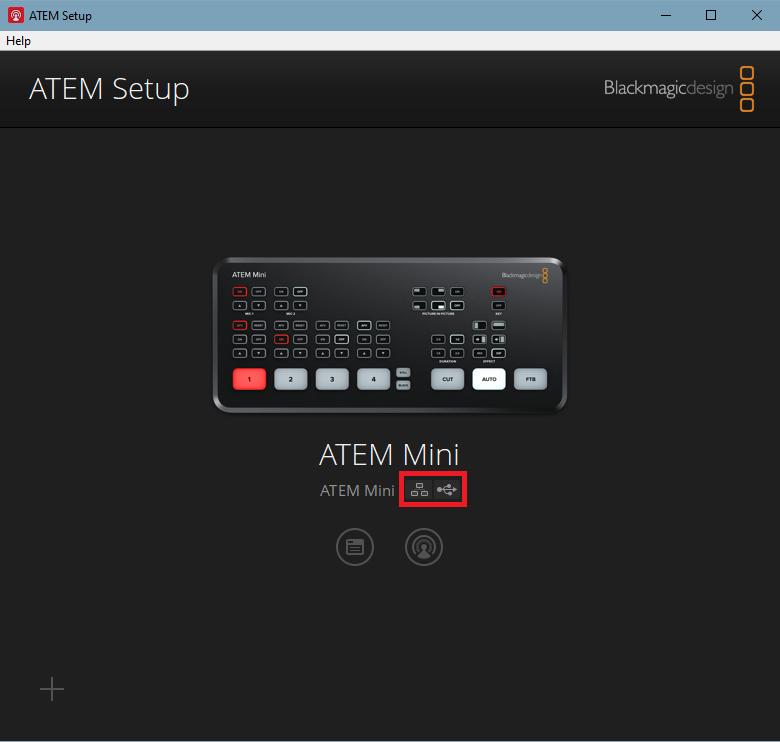Select input 3 on the ATEM Mini panel
Screen dimensions: 780x742
pyautogui.click(x=332, y=379)
